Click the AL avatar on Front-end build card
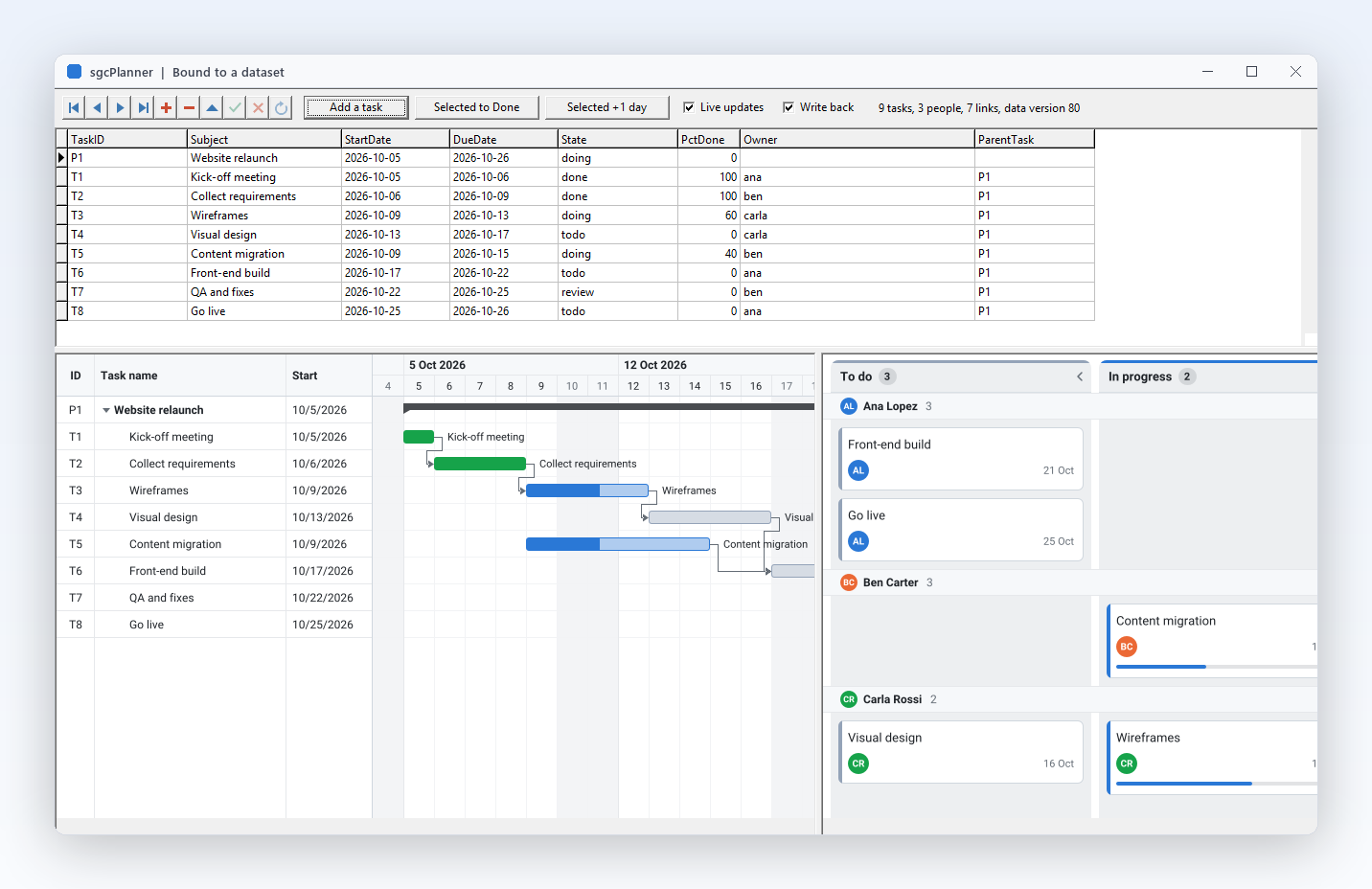 858,470
